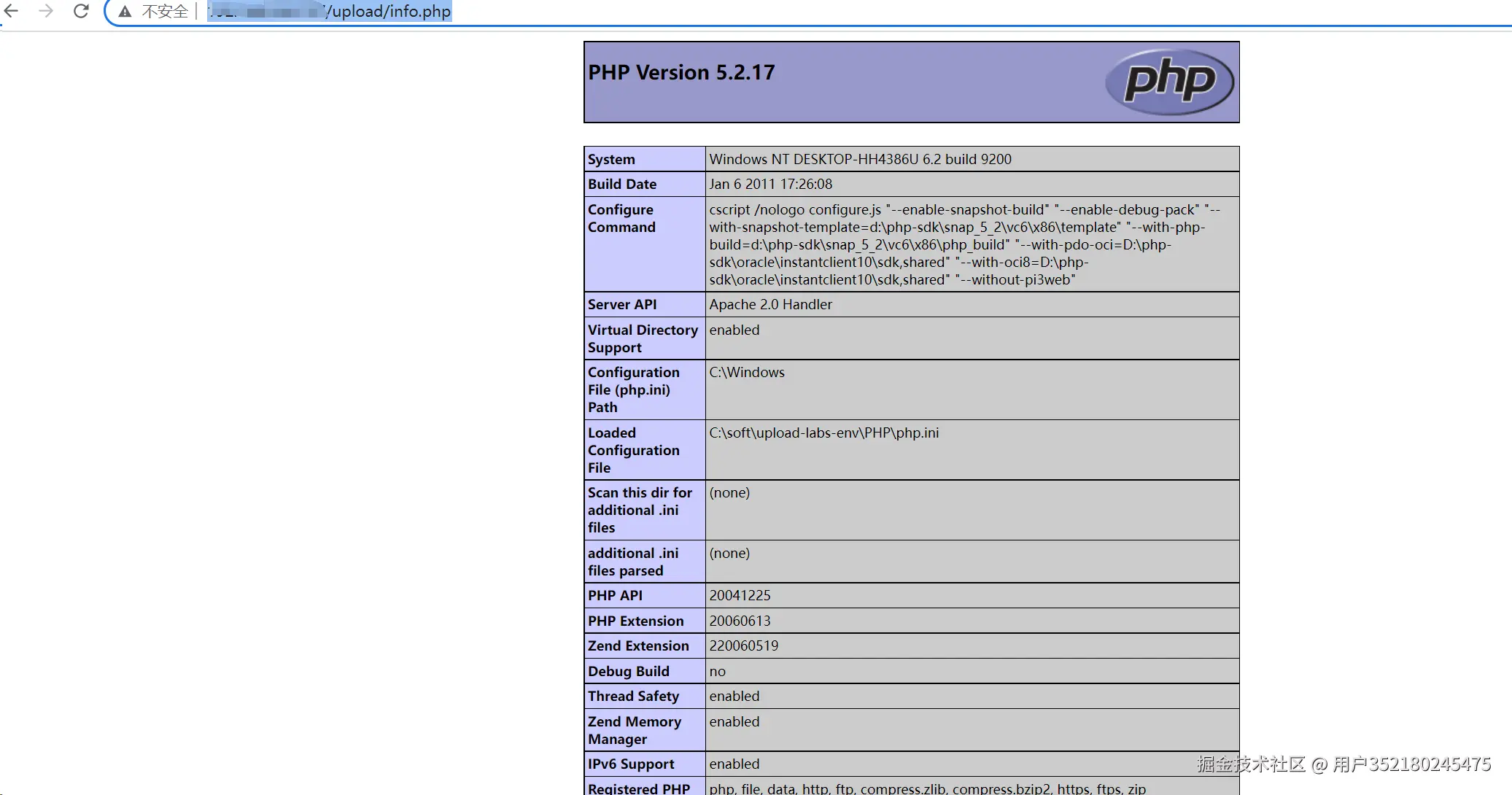Click the Zend Extension value 220060519
This screenshot has height=795, width=1512.
point(743,645)
